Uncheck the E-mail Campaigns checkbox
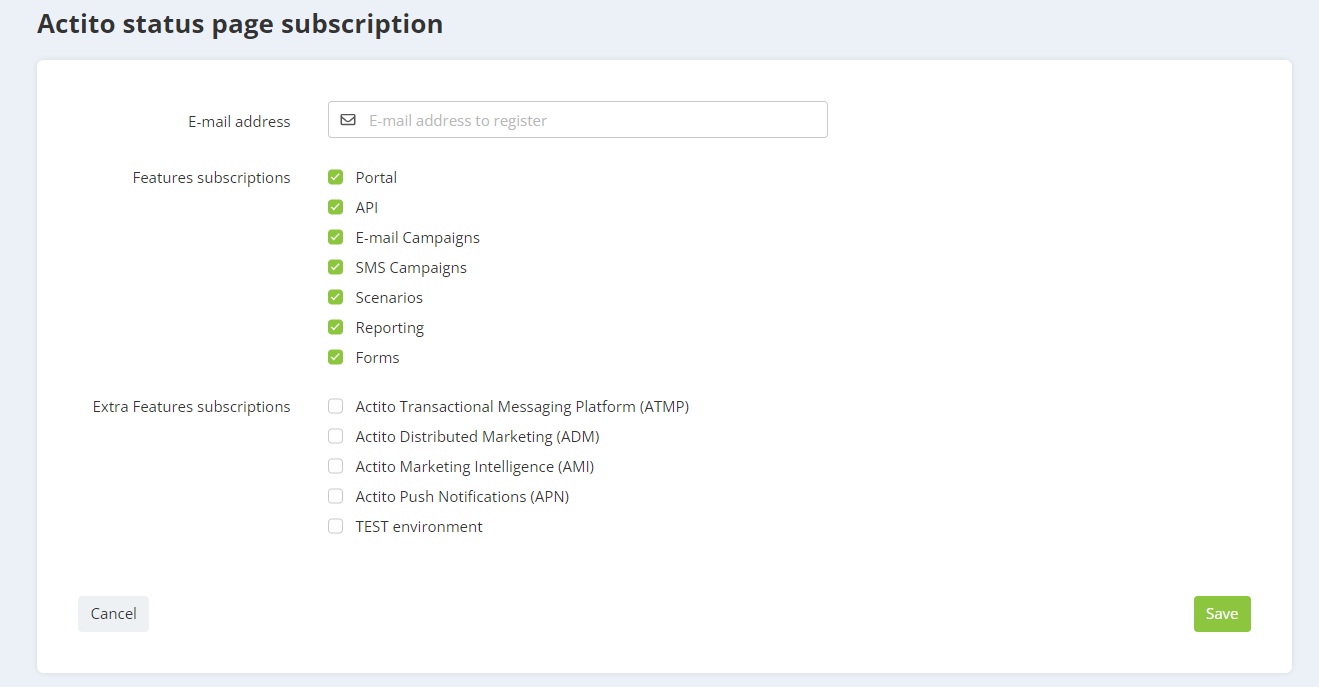 tap(336, 238)
